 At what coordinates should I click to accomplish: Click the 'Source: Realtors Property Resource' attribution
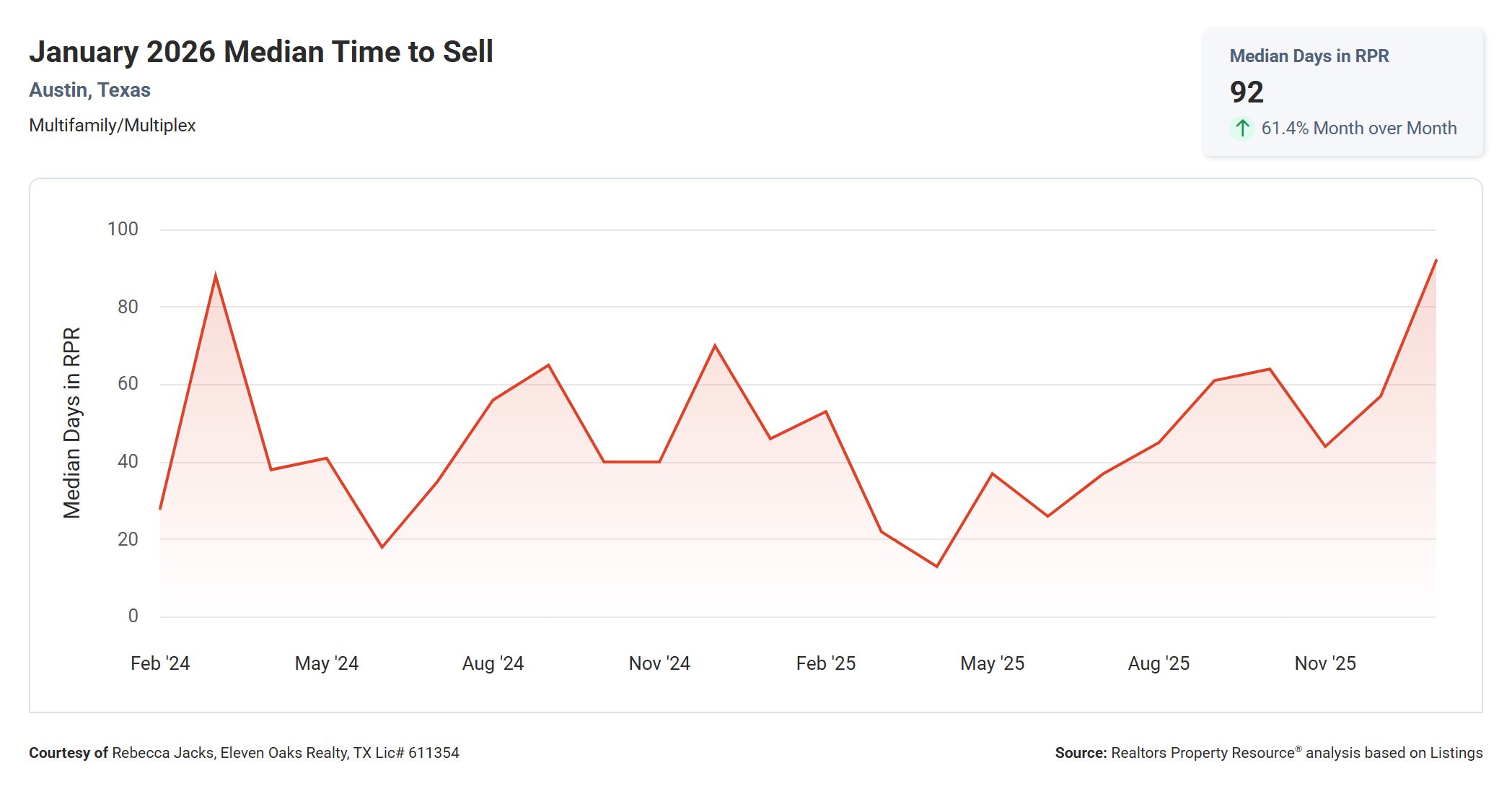tap(1269, 753)
